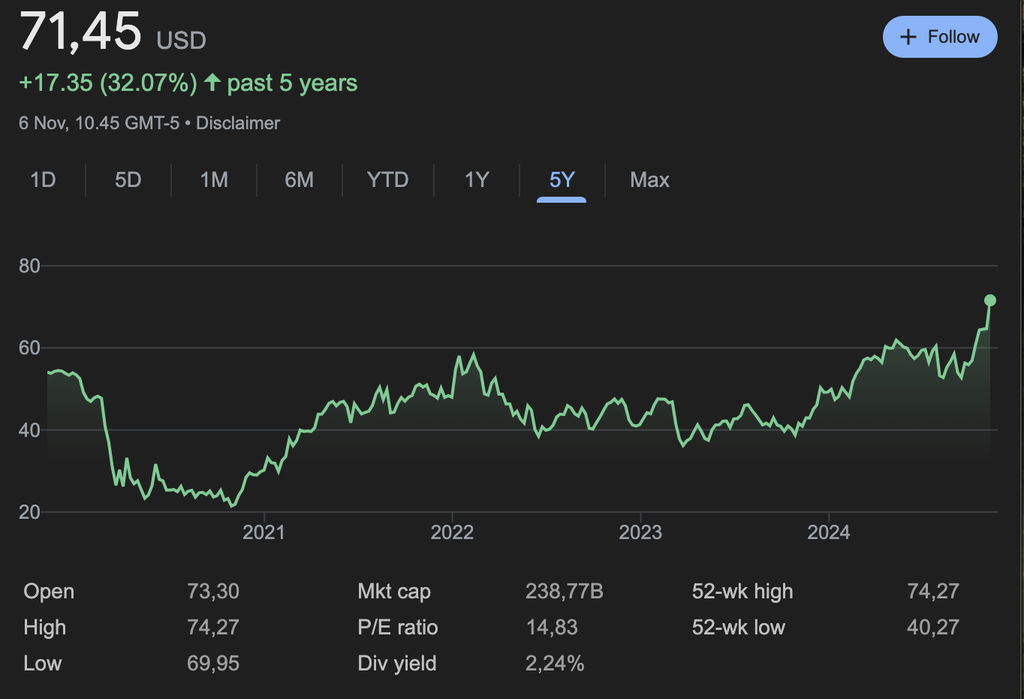Open the 6M chart view

point(299,180)
